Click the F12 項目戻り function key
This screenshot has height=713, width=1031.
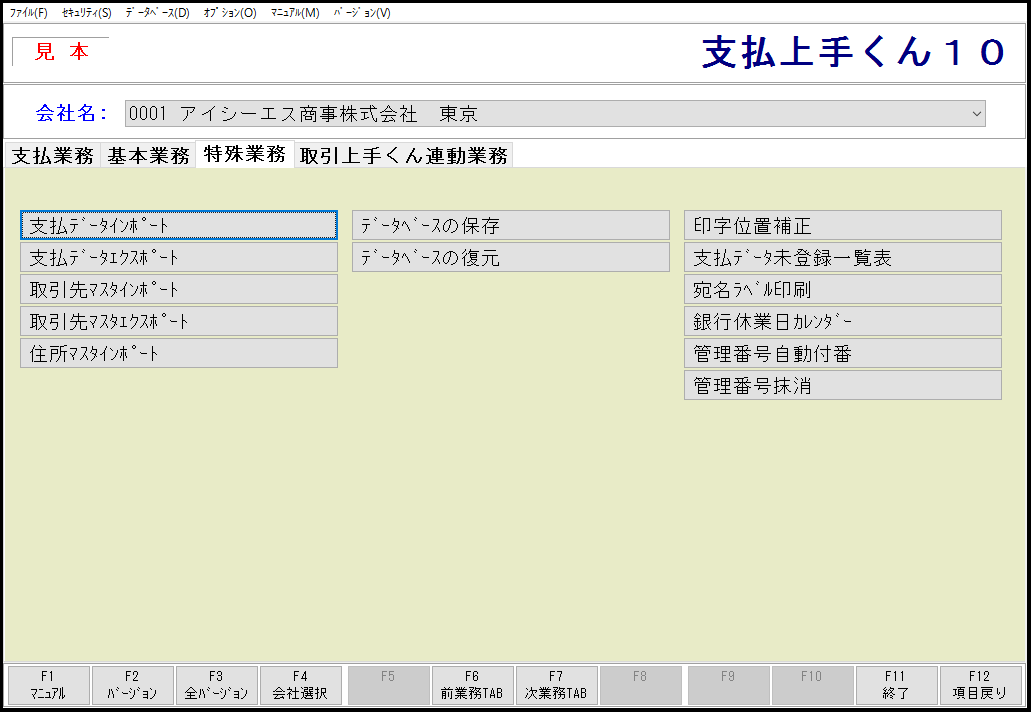tap(980, 685)
